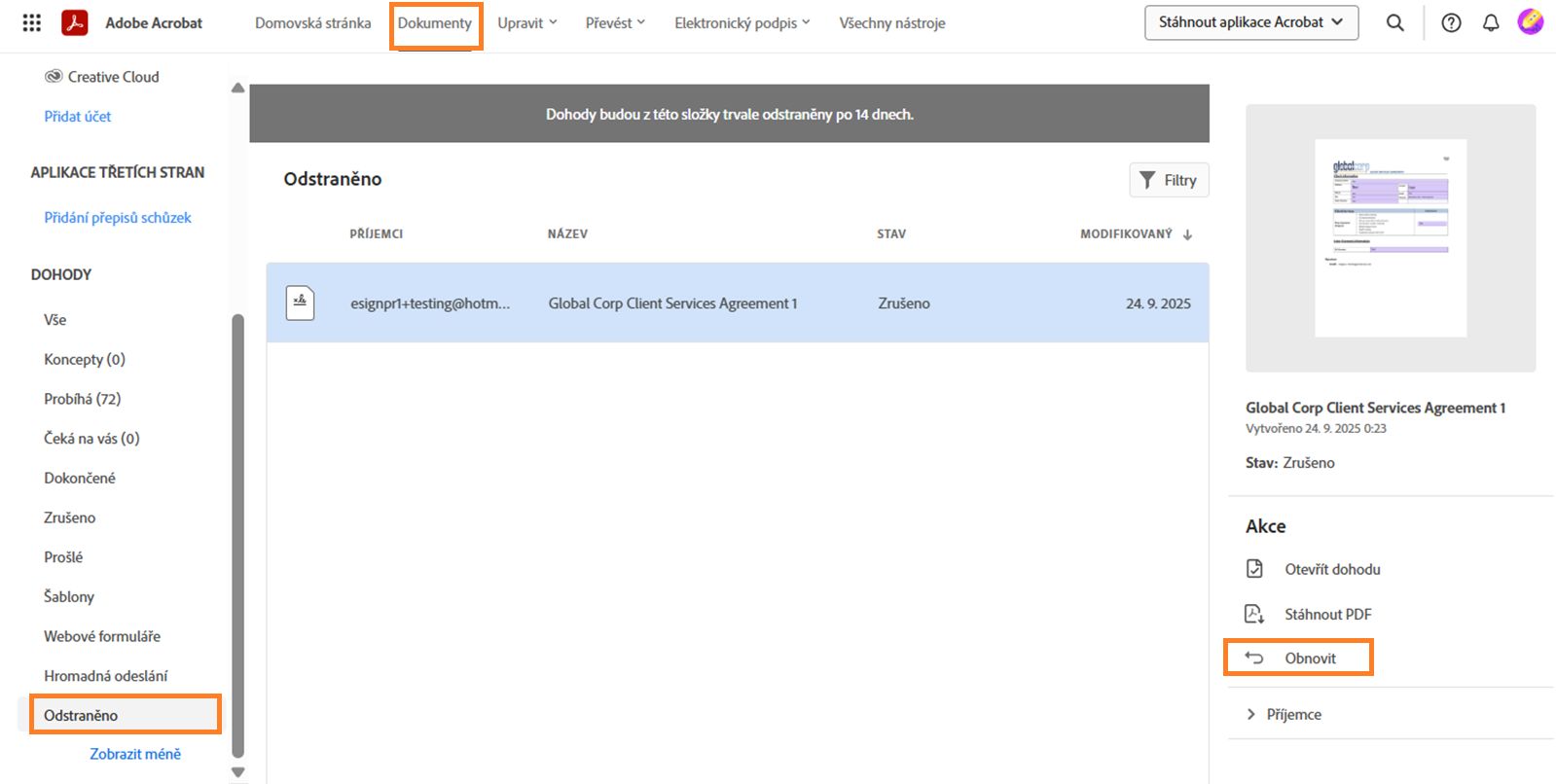The width and height of the screenshot is (1556, 784).
Task: Sort by Modifikovaný arrow icon
Action: coord(1187,234)
